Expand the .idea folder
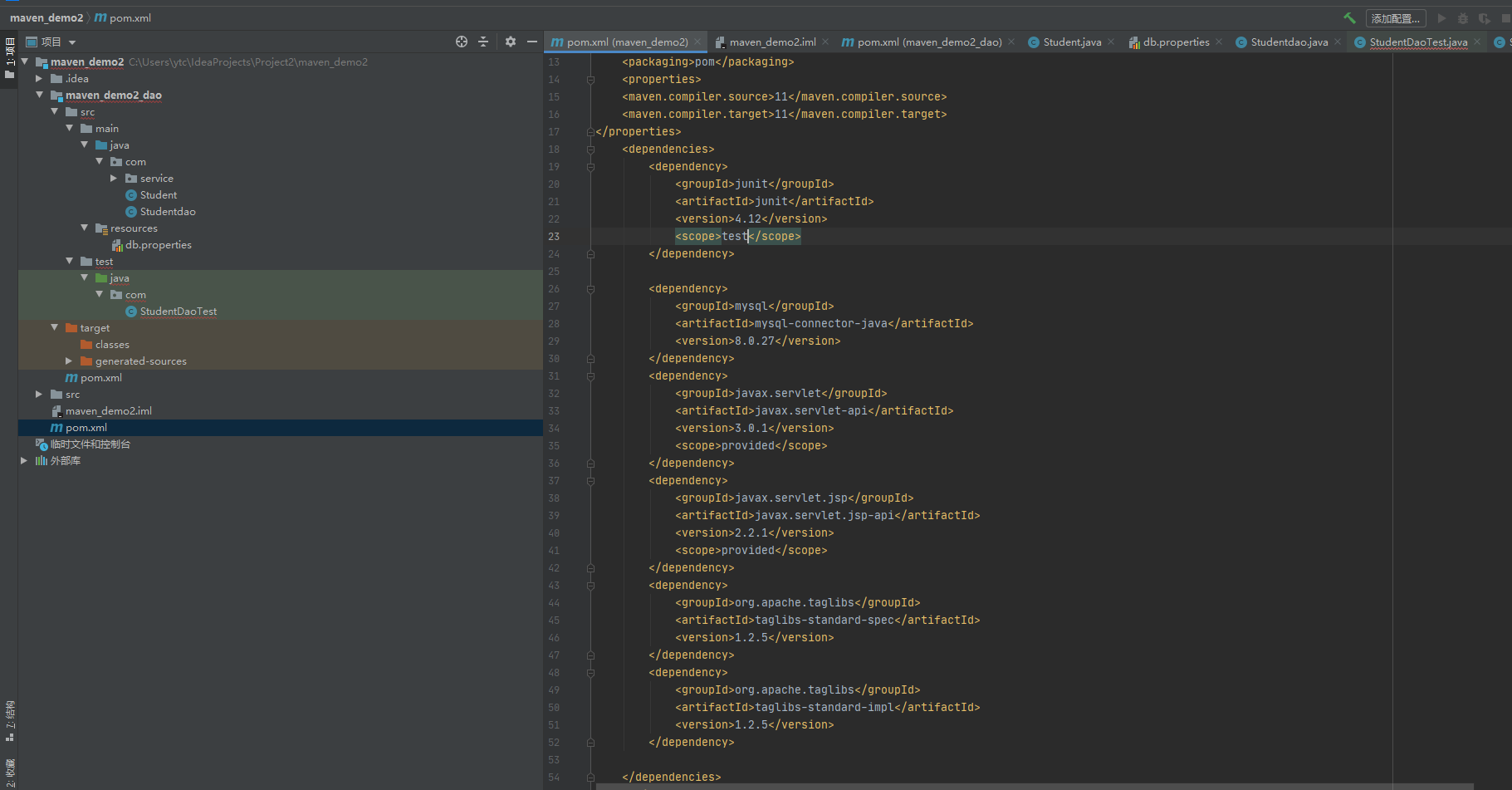The width and height of the screenshot is (1512, 790). coord(39,78)
